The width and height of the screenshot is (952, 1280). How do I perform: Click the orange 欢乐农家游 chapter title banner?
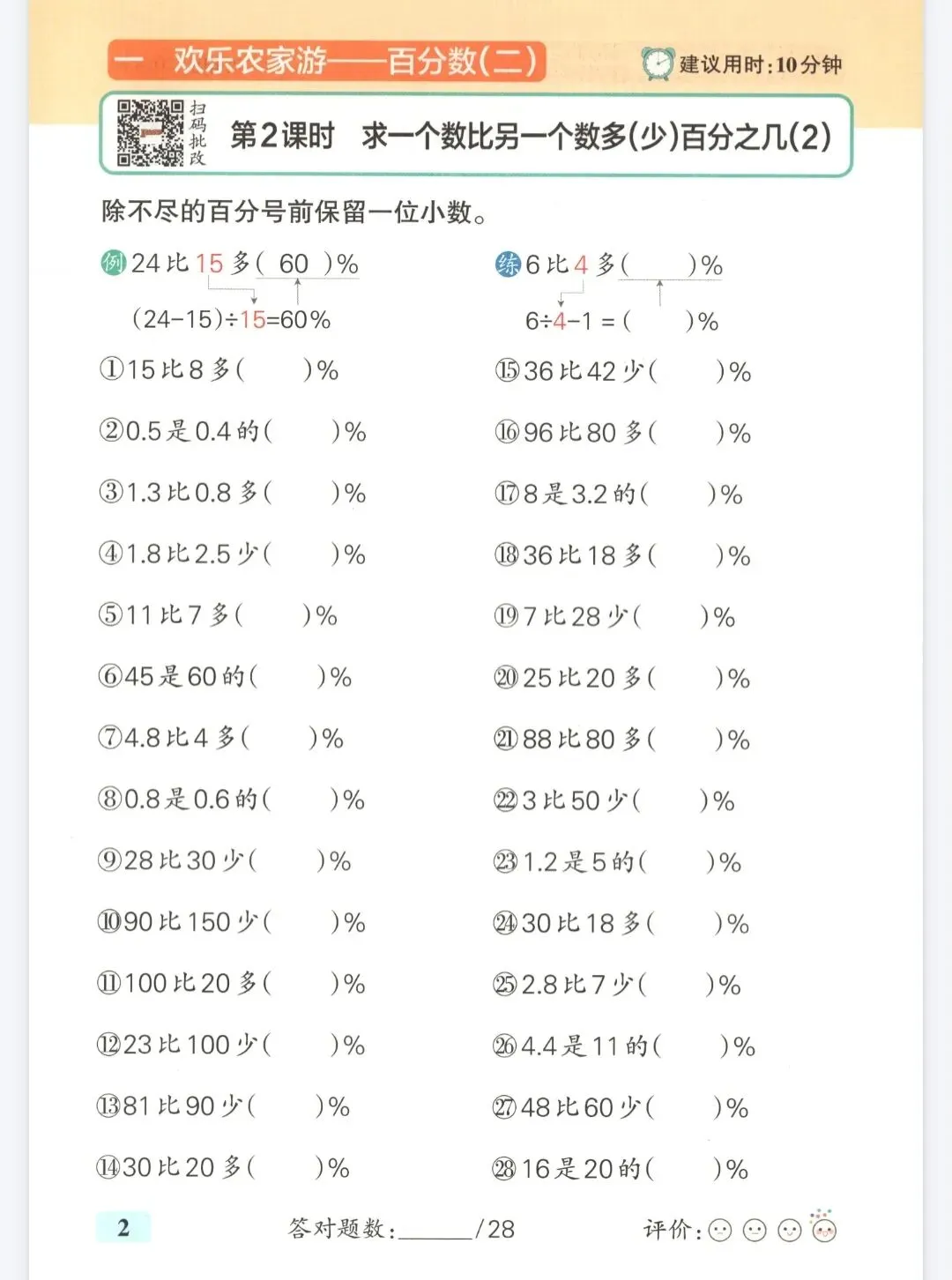pos(326,61)
